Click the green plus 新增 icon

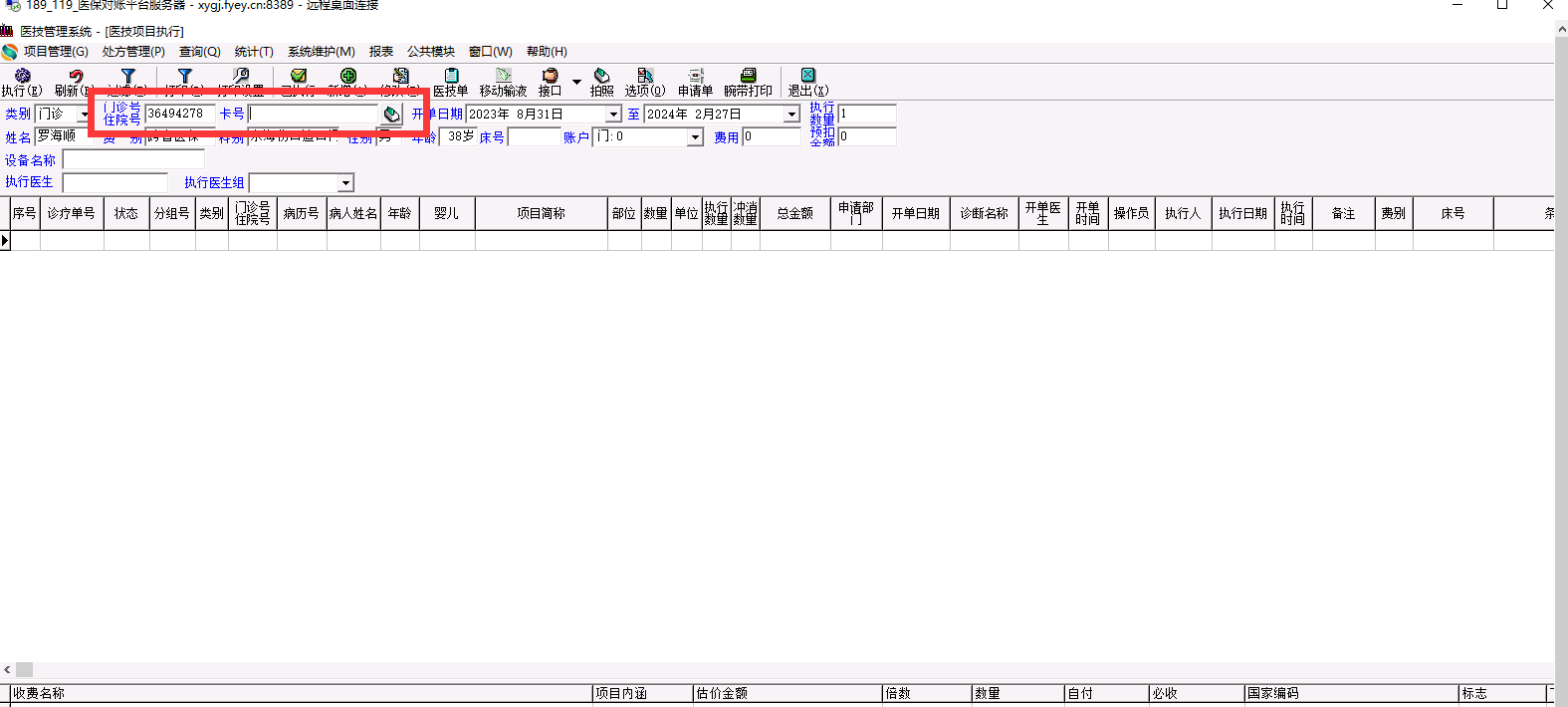[x=347, y=76]
